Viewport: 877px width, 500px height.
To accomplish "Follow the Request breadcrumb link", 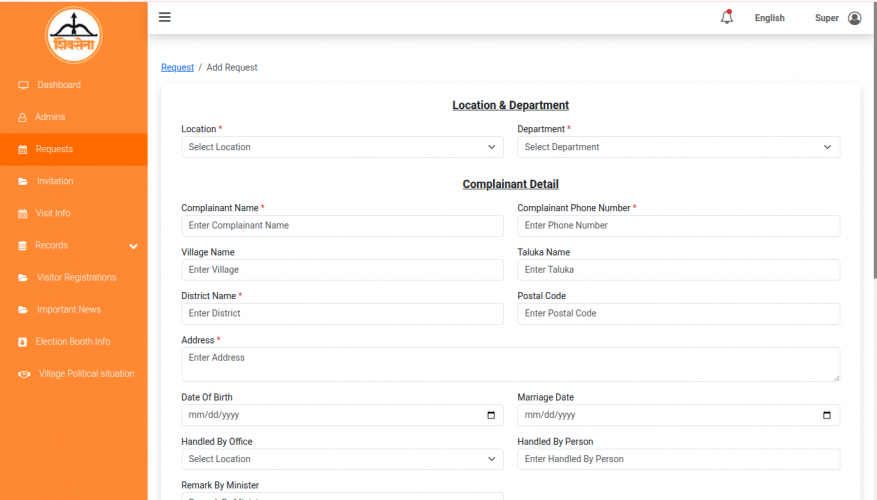I will tap(177, 68).
